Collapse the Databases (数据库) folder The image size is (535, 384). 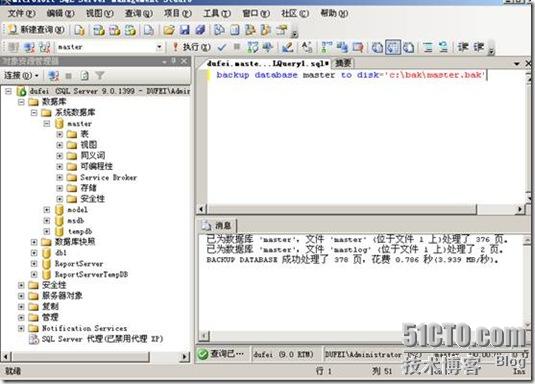tap(21, 102)
